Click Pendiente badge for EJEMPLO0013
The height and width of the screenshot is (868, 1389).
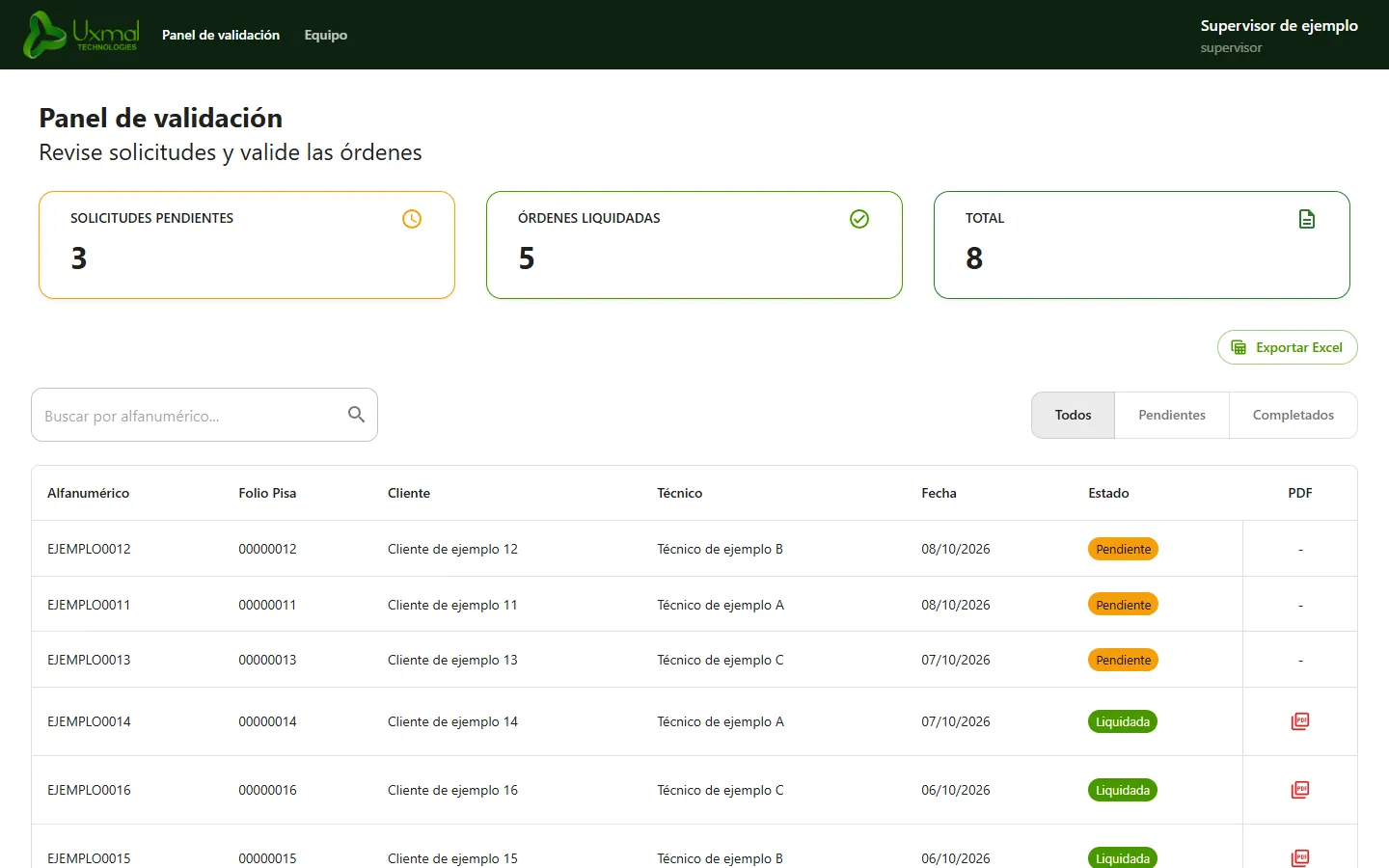tap(1123, 660)
